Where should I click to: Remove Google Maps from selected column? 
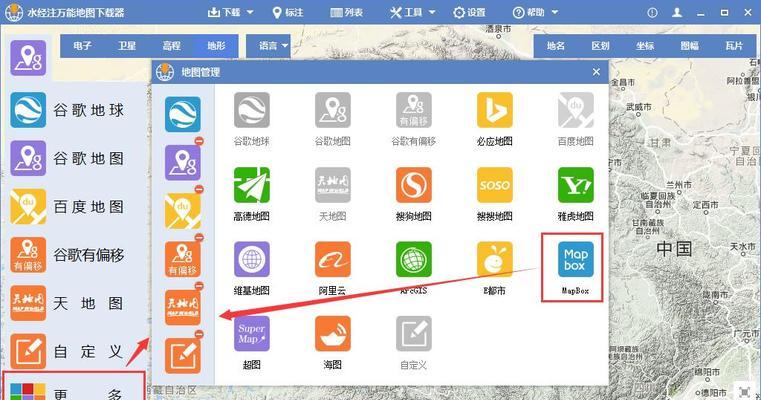click(x=199, y=141)
